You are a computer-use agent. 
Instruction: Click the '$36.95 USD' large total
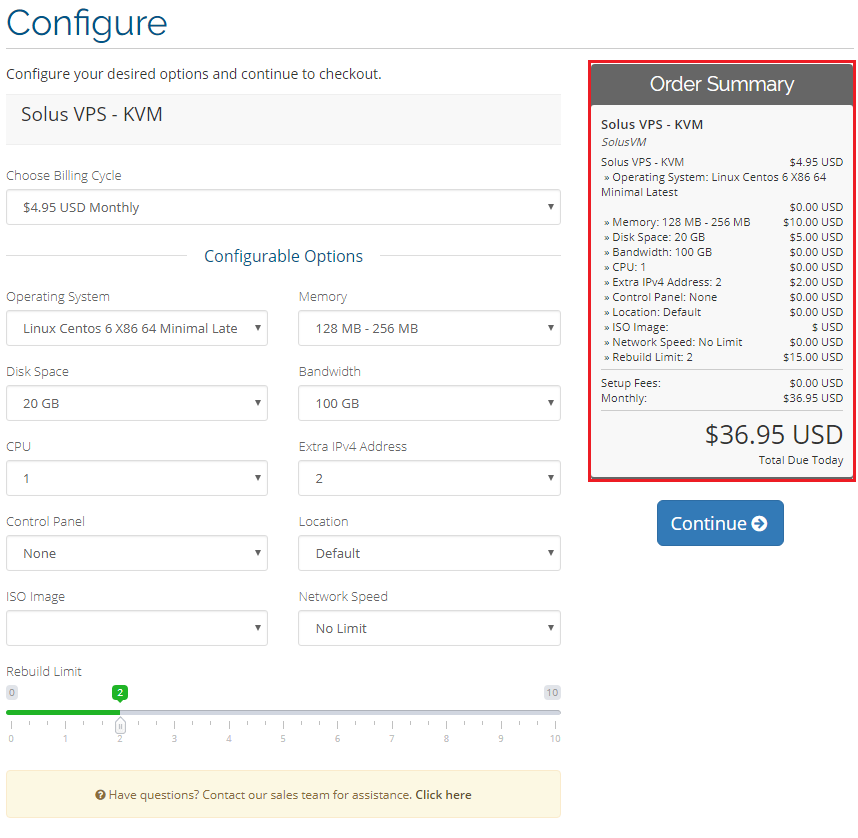774,435
